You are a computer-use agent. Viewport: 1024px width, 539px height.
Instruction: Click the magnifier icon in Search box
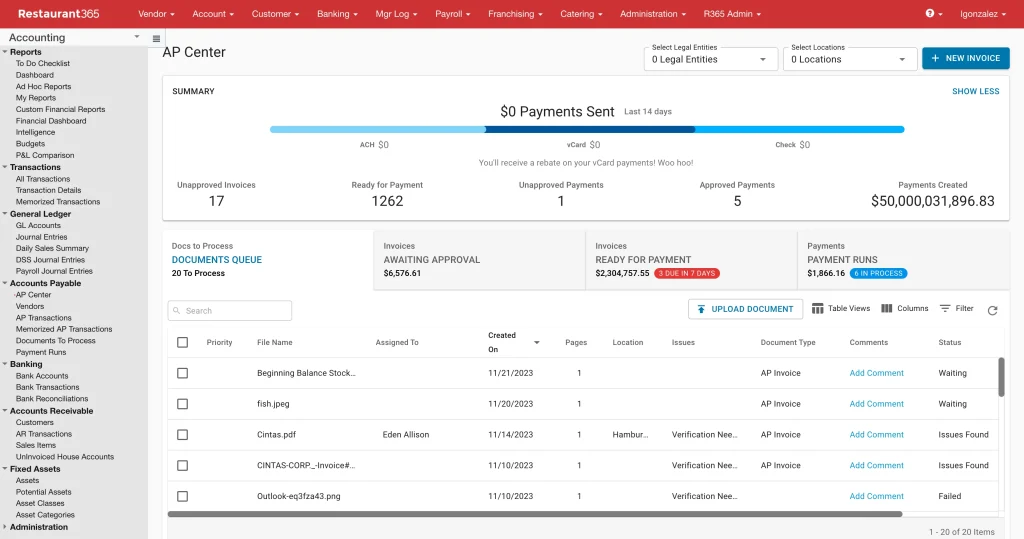(x=176, y=311)
